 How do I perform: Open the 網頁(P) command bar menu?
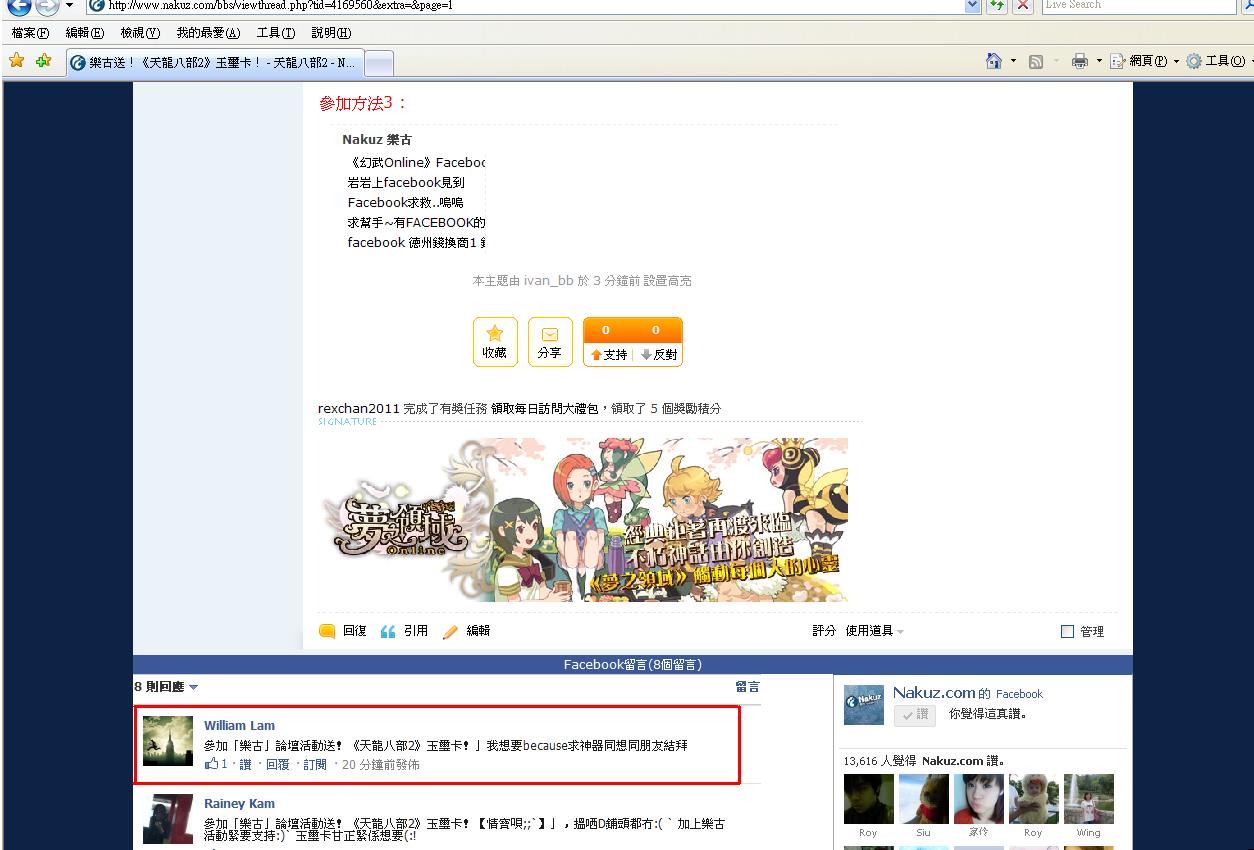[x=1145, y=61]
